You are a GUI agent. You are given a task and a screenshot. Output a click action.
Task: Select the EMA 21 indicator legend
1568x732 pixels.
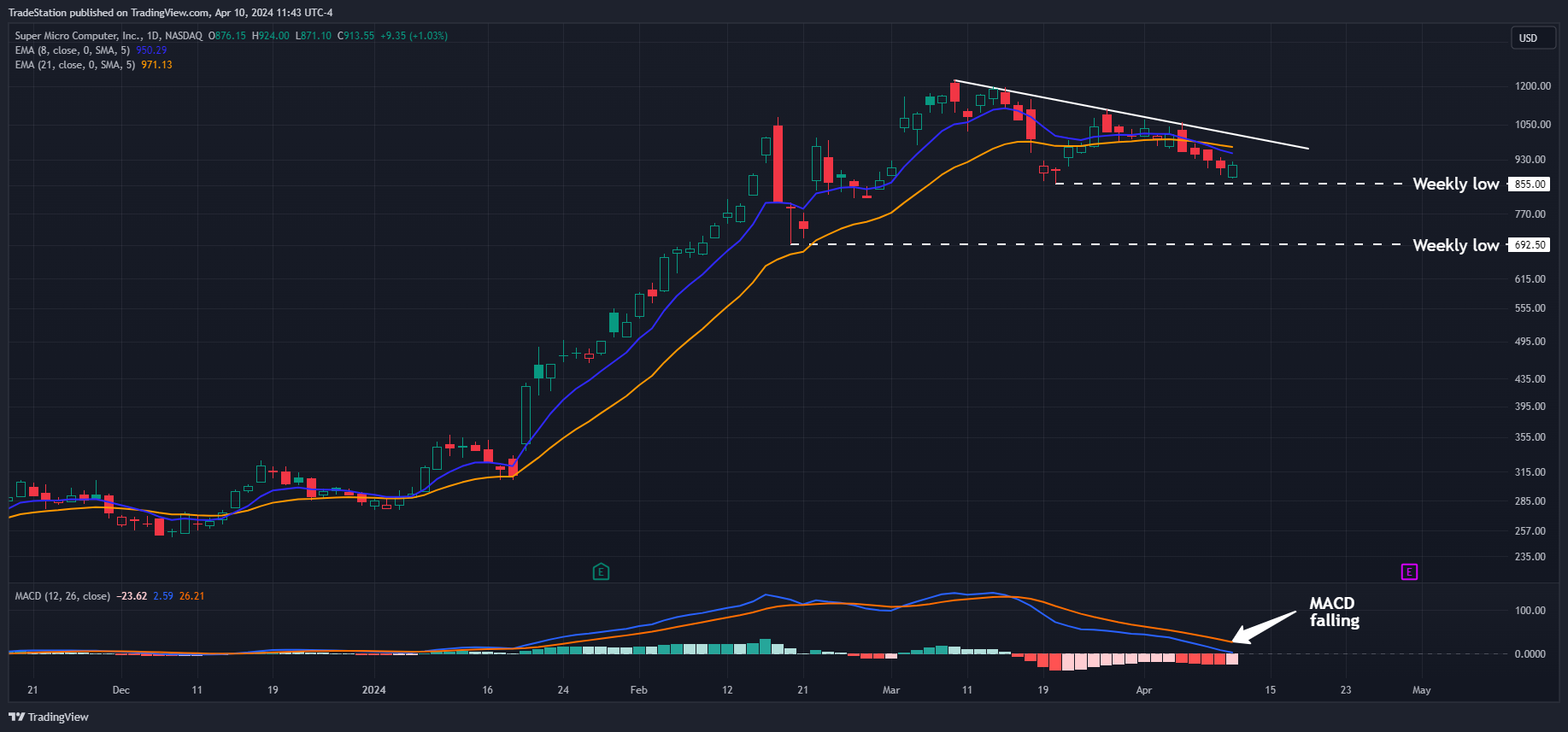click(75, 65)
